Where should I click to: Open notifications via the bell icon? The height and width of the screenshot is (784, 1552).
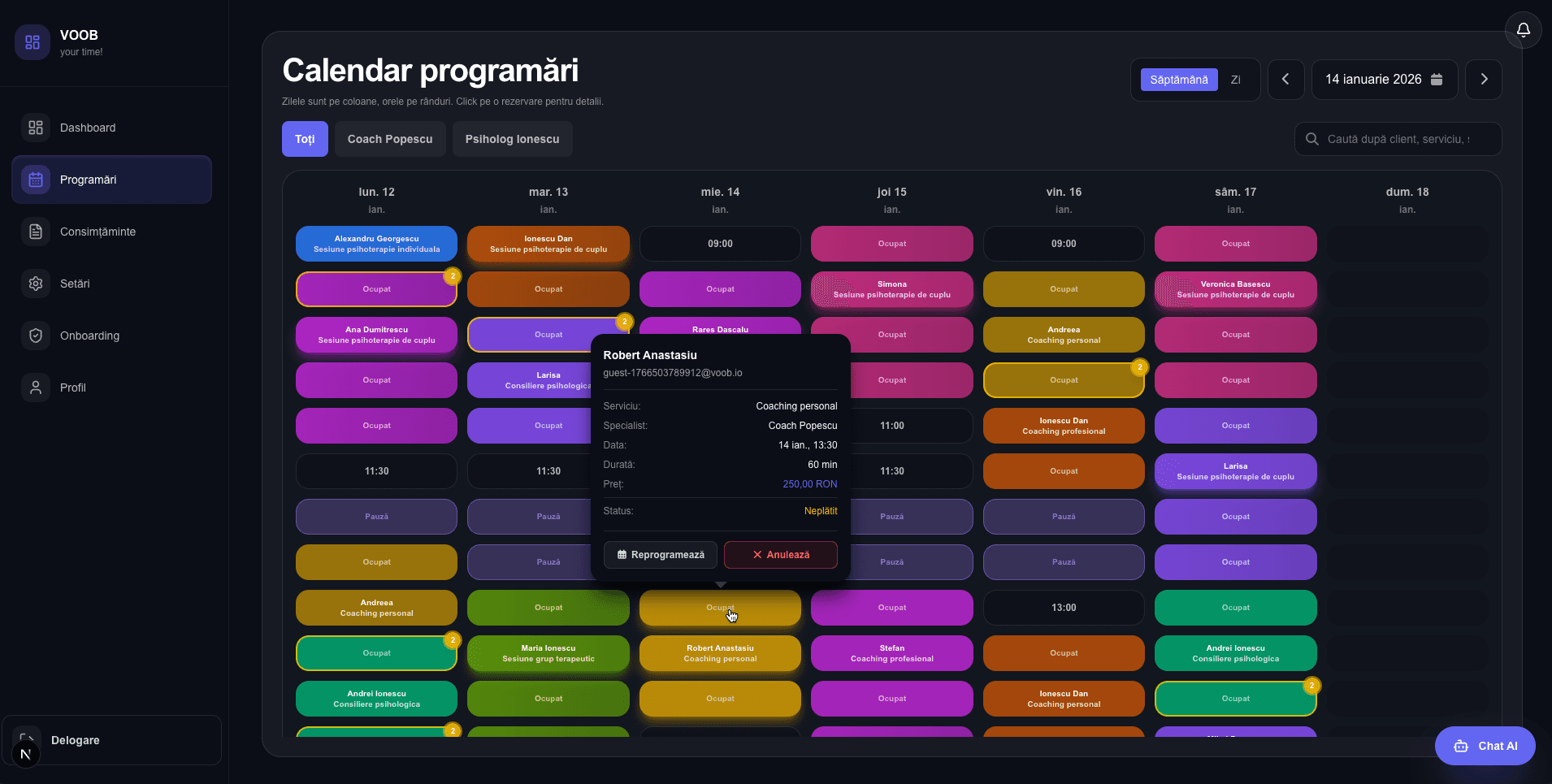tap(1524, 31)
